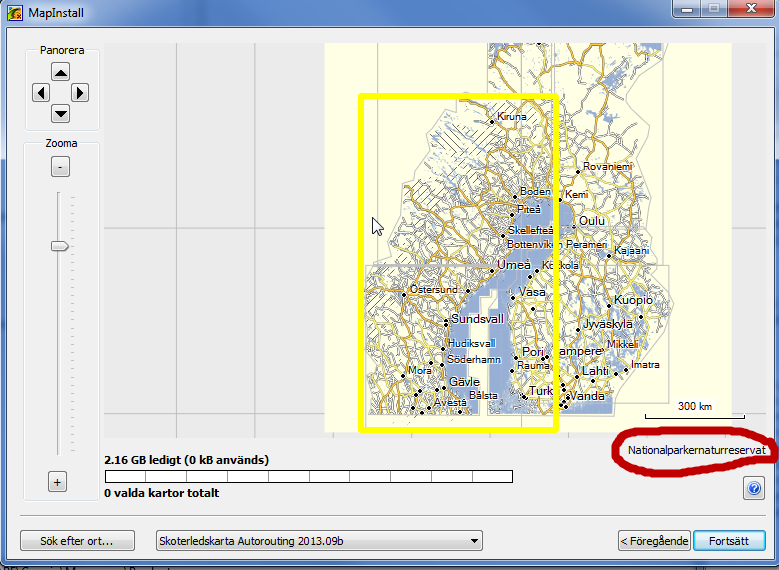The width and height of the screenshot is (779, 570).
Task: Open Sök efter ort search
Action: tap(76, 541)
